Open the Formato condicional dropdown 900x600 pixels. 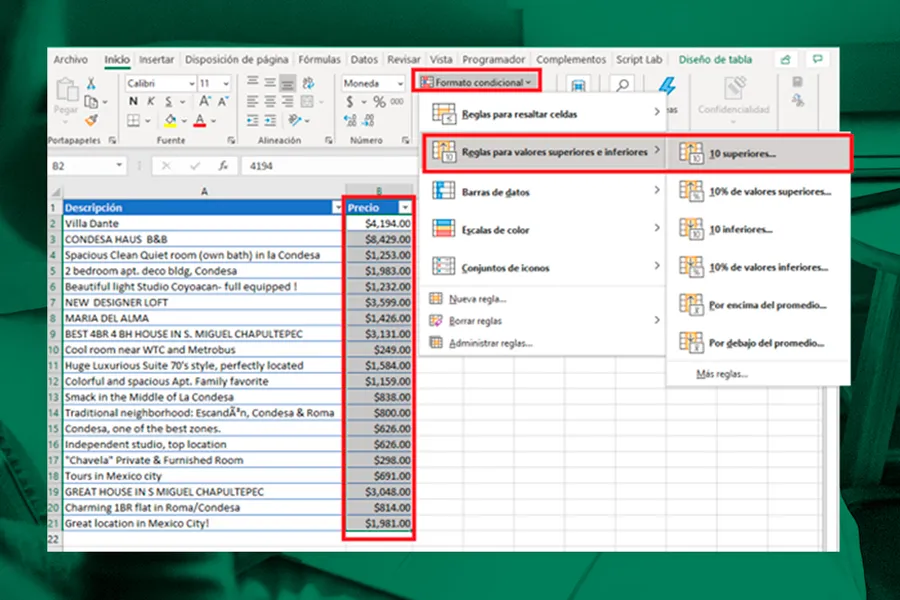(x=476, y=82)
